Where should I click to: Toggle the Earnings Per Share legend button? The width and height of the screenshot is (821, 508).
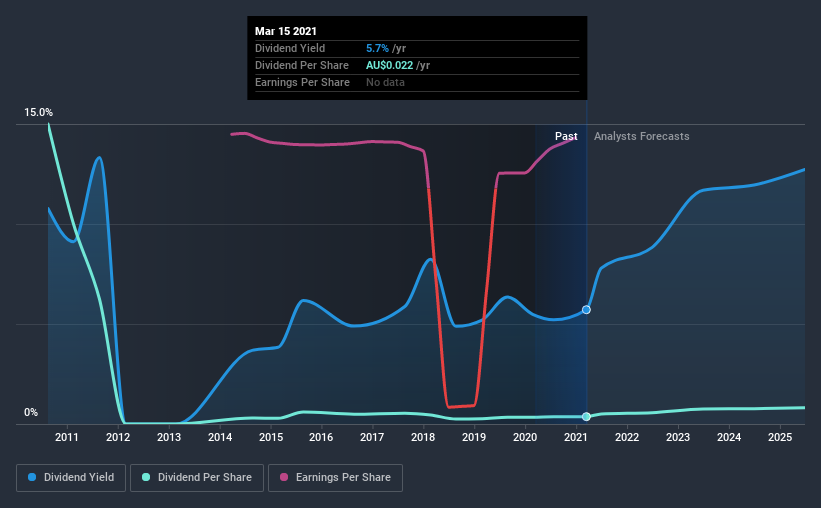(335, 478)
